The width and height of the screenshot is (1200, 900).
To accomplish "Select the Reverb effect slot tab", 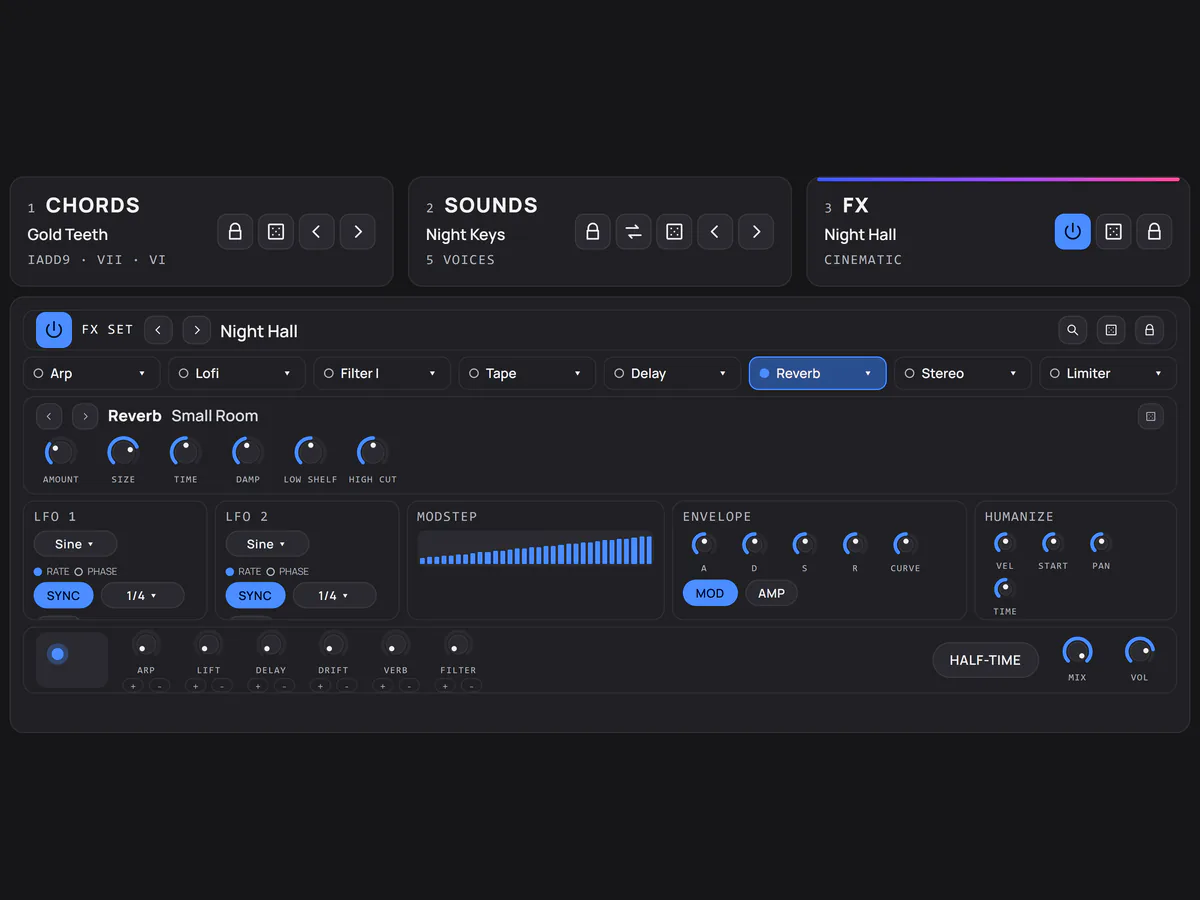I will (817, 373).
